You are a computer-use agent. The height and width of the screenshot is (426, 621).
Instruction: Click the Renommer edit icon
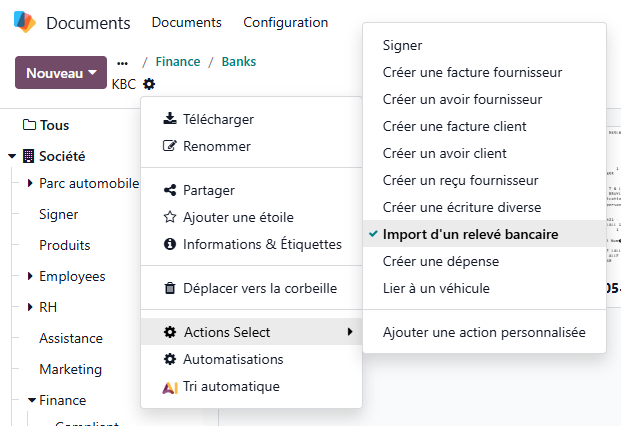click(169, 146)
